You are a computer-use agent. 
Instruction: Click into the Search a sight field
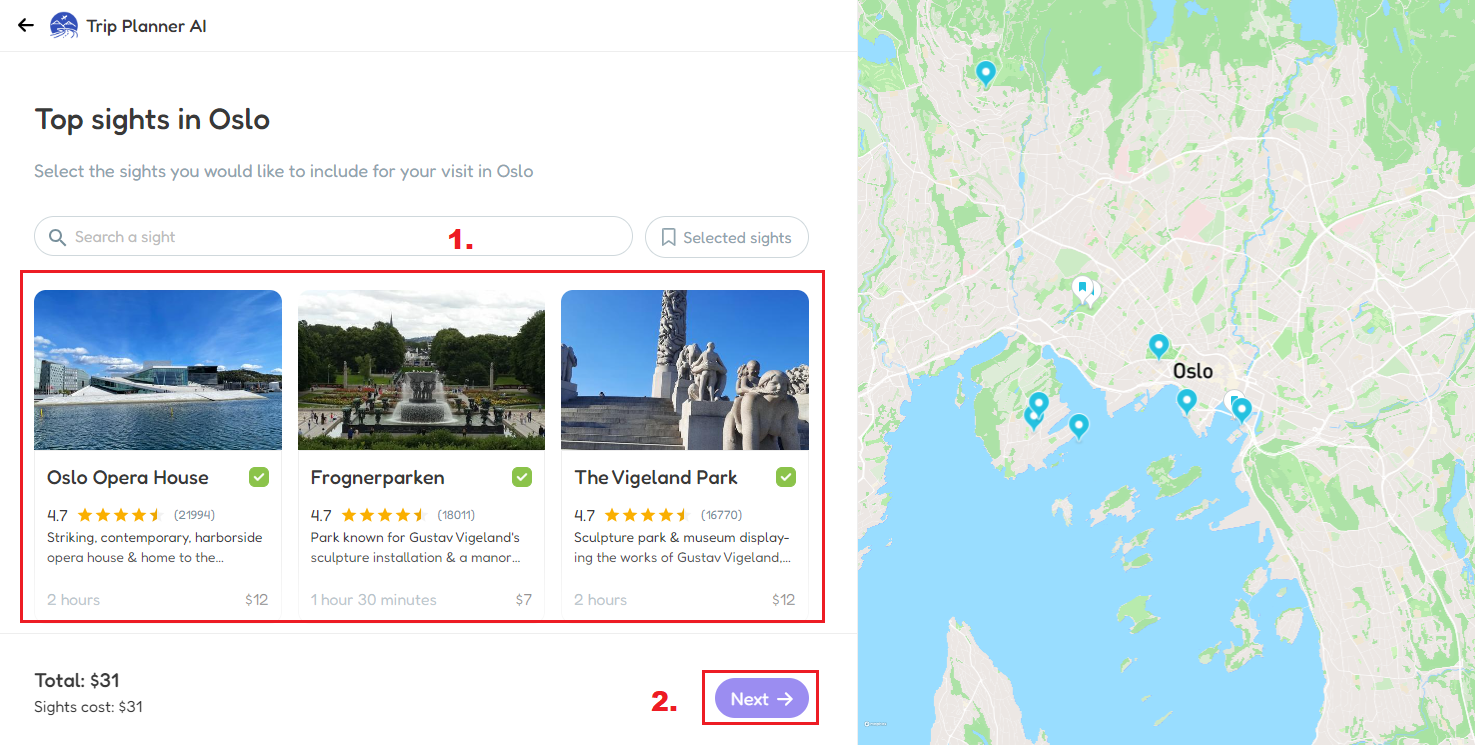click(340, 237)
